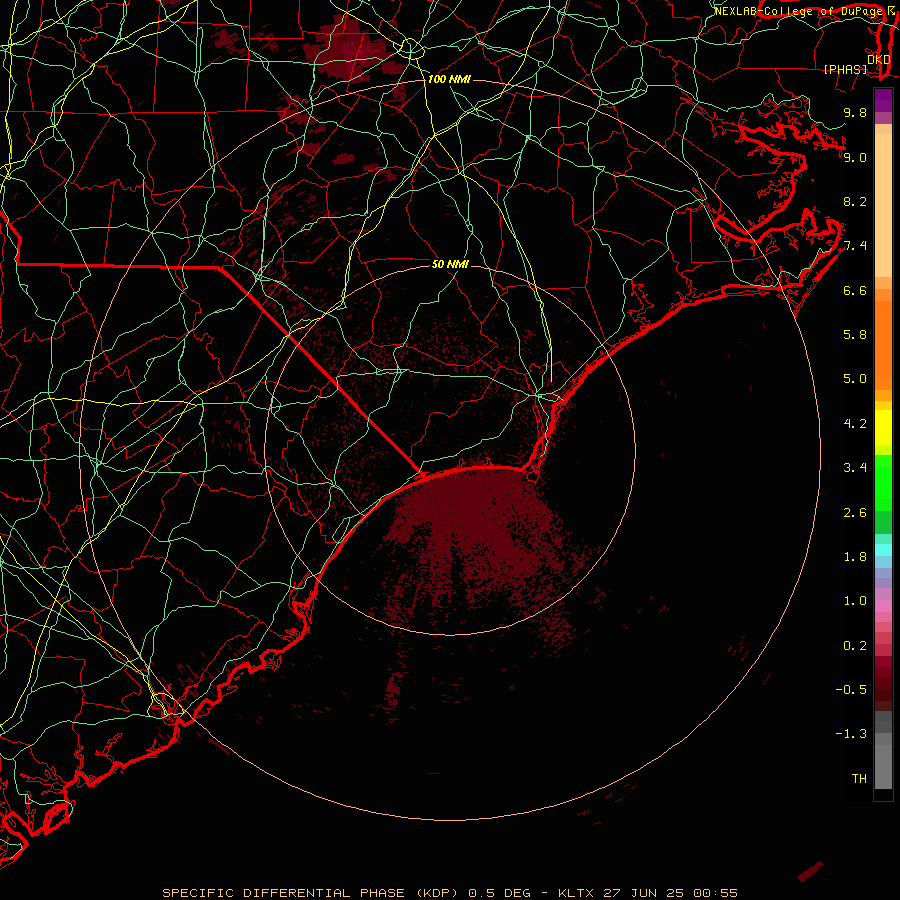
Task: Click "SPECIFIC DIFFERENTIAL PHASE (KDP)" in the caption
Action: pos(311,893)
